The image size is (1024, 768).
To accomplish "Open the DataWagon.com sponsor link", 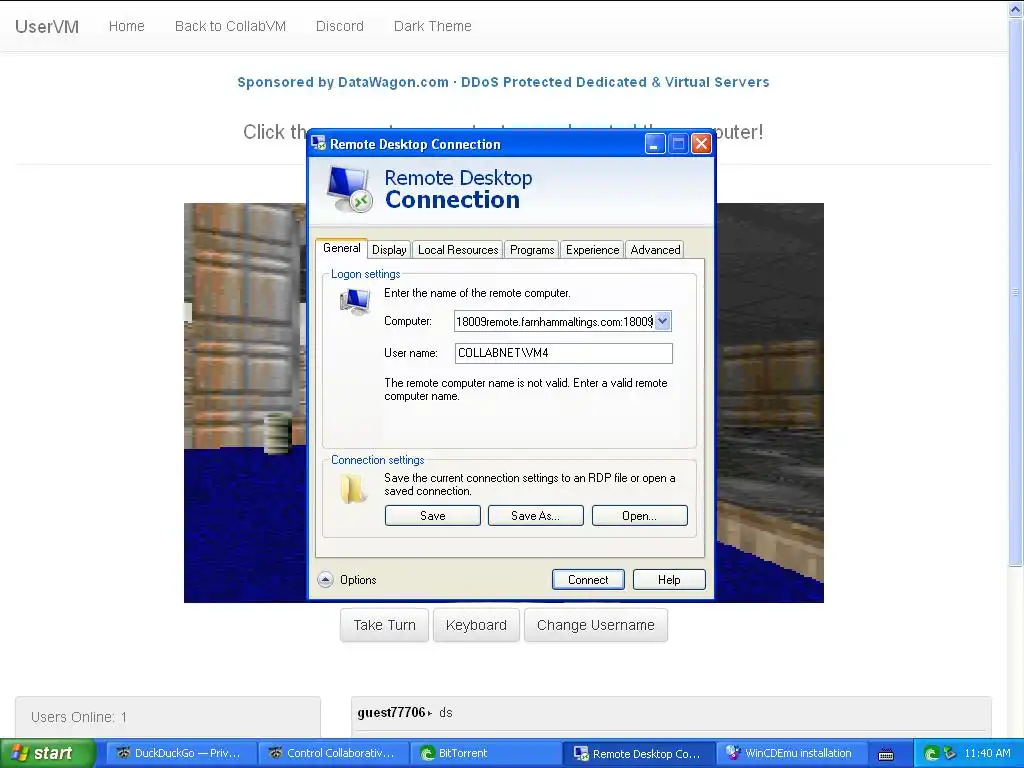I will point(503,82).
